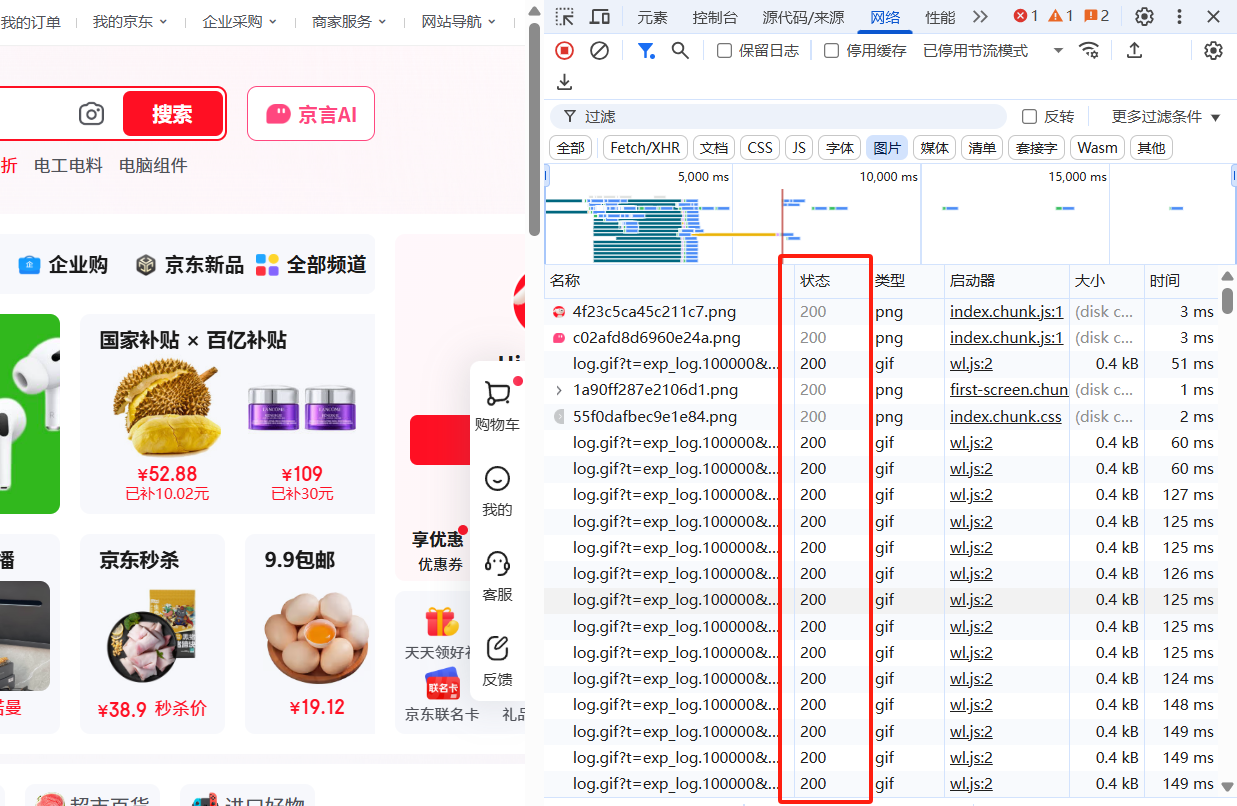The height and width of the screenshot is (806, 1237).
Task: Toggle the JS type filter
Action: 799,148
